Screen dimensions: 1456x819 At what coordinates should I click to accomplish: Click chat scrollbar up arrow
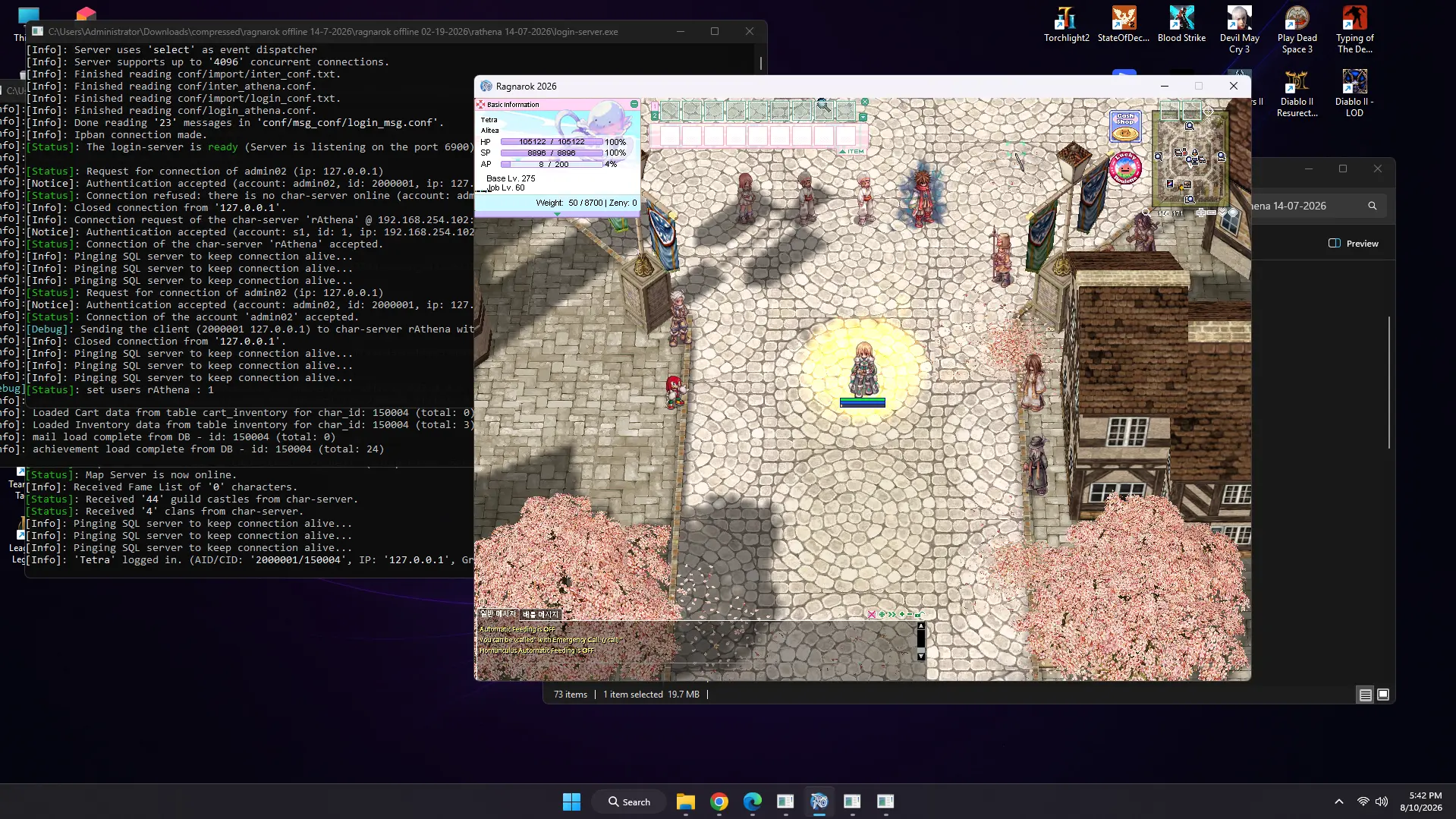point(921,626)
